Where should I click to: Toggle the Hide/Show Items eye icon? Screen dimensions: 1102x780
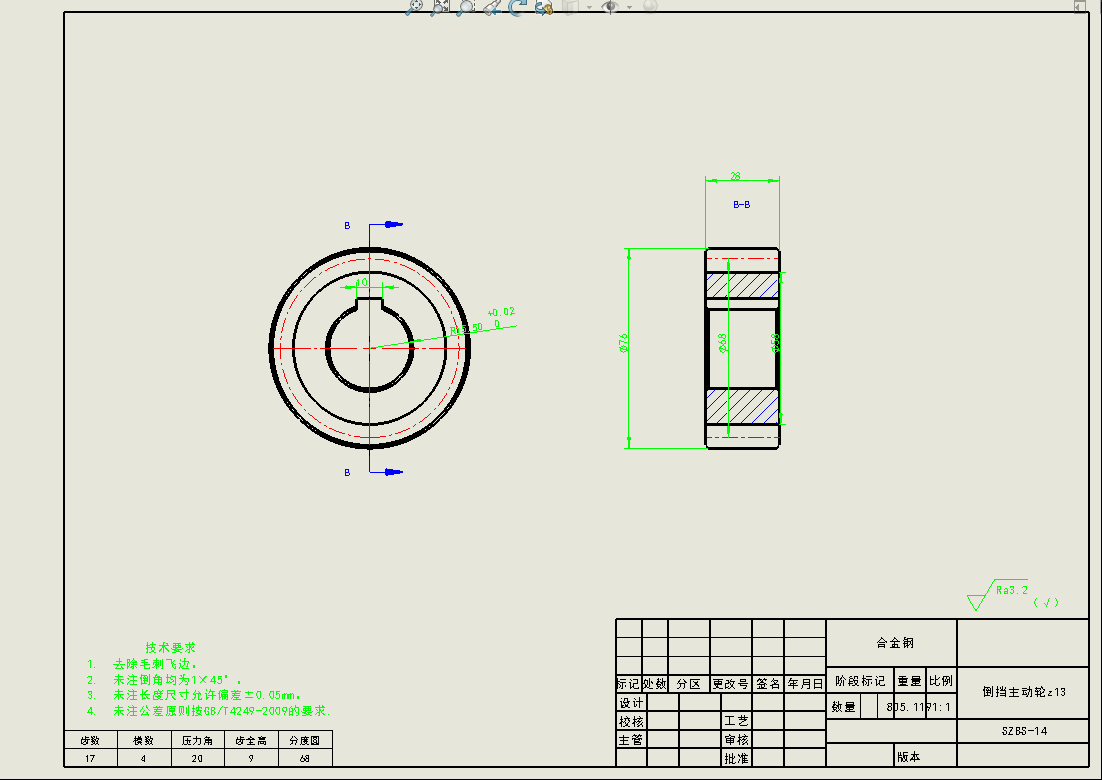609,7
